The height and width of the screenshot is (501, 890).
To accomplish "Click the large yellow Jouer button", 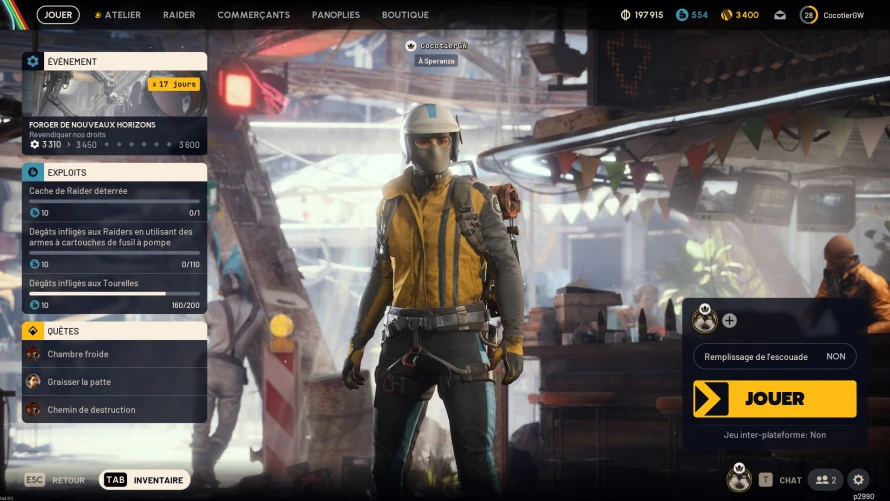I will (775, 399).
